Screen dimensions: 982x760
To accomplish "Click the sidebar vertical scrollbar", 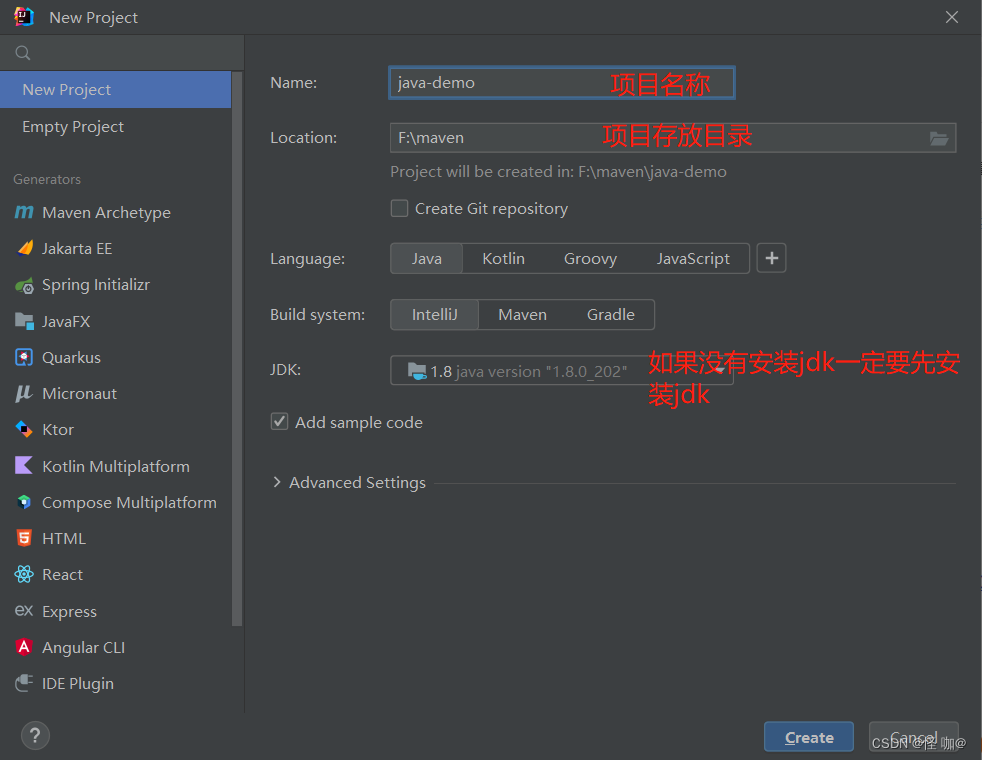I will pos(237,348).
